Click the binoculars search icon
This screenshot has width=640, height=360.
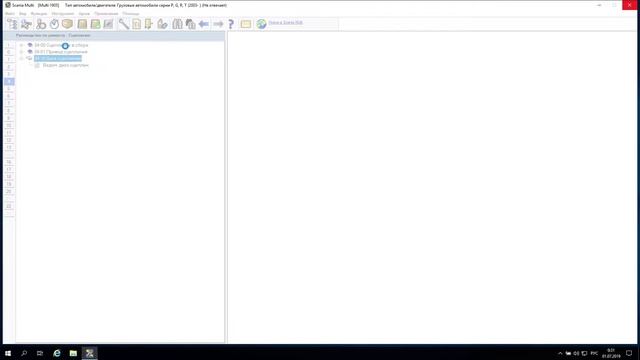[177, 24]
